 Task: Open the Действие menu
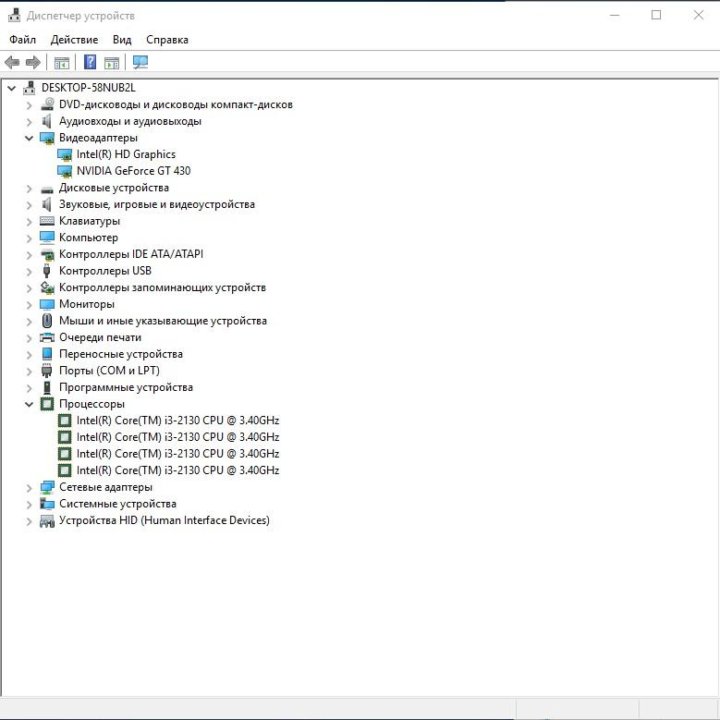(74, 40)
